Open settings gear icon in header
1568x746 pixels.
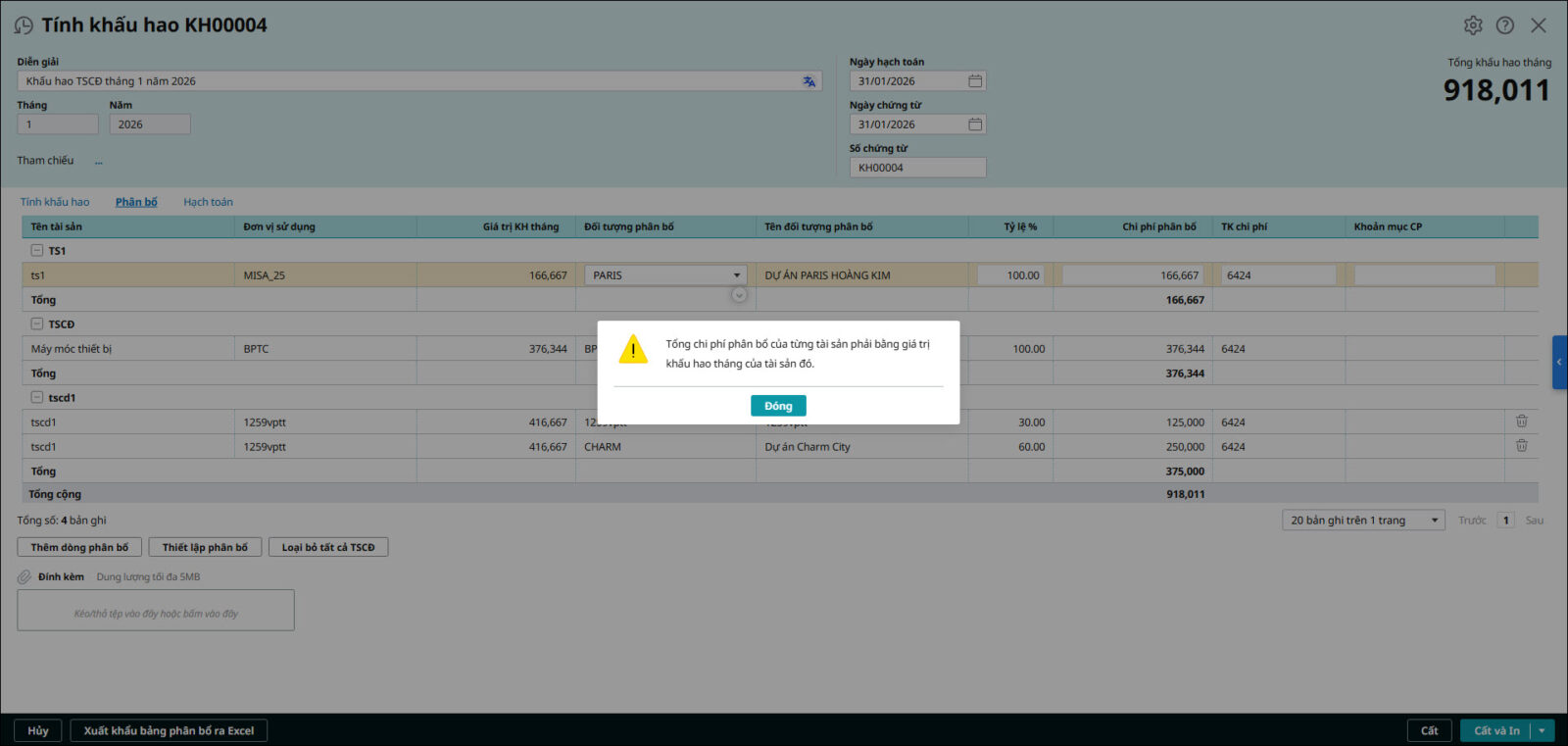(1473, 25)
